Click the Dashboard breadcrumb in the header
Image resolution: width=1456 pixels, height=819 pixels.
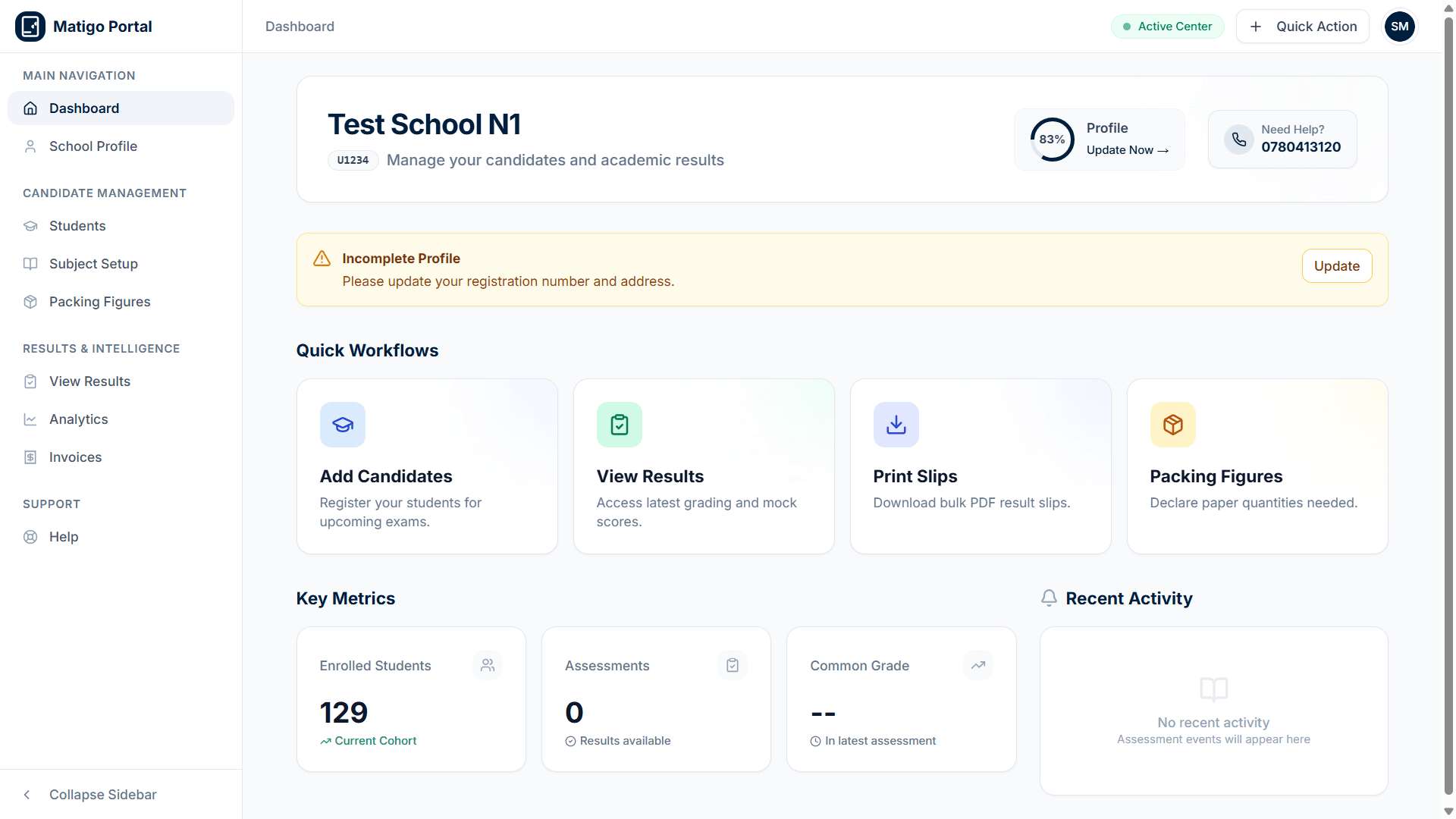pos(300,27)
